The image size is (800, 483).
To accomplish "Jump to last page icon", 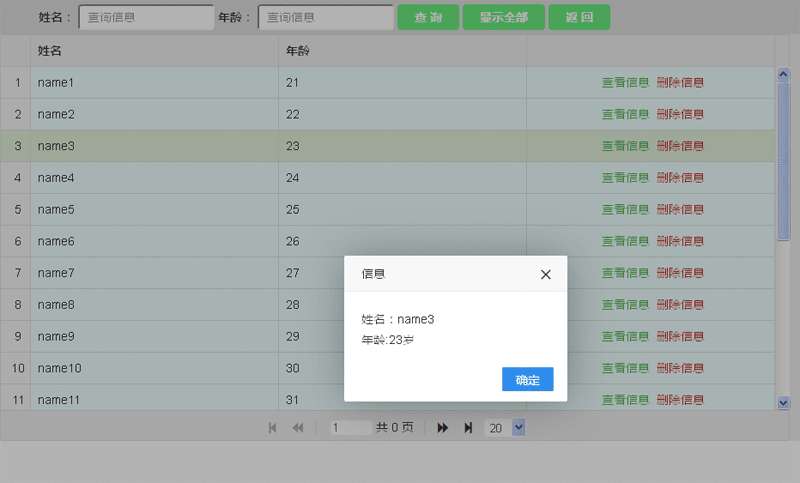I will [468, 428].
